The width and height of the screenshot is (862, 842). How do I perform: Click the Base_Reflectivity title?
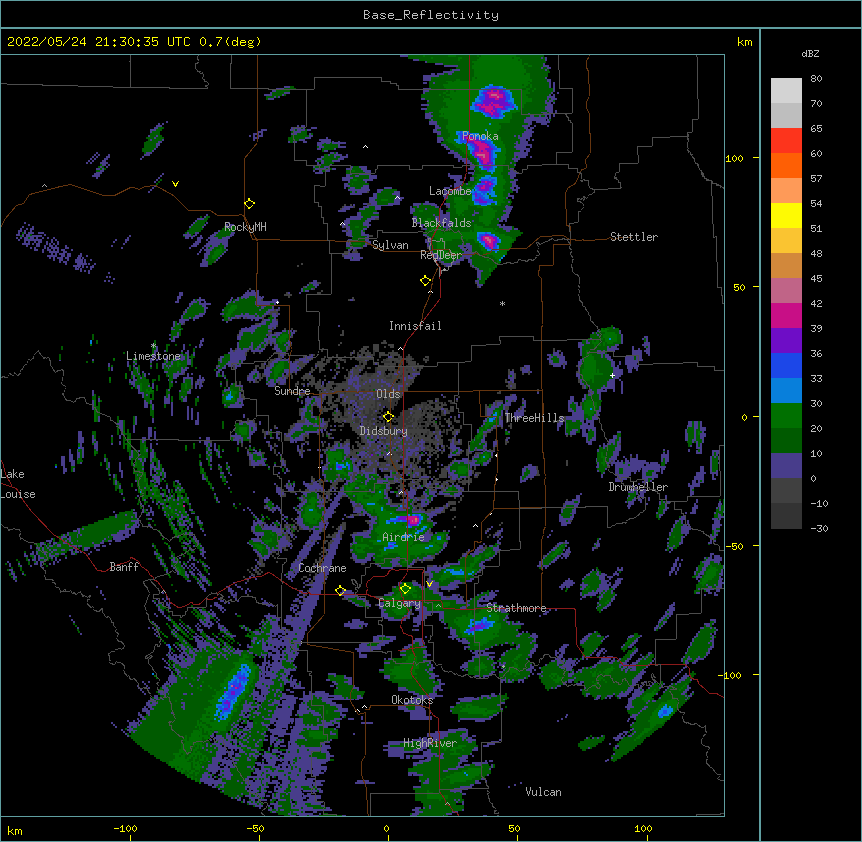[x=431, y=15]
